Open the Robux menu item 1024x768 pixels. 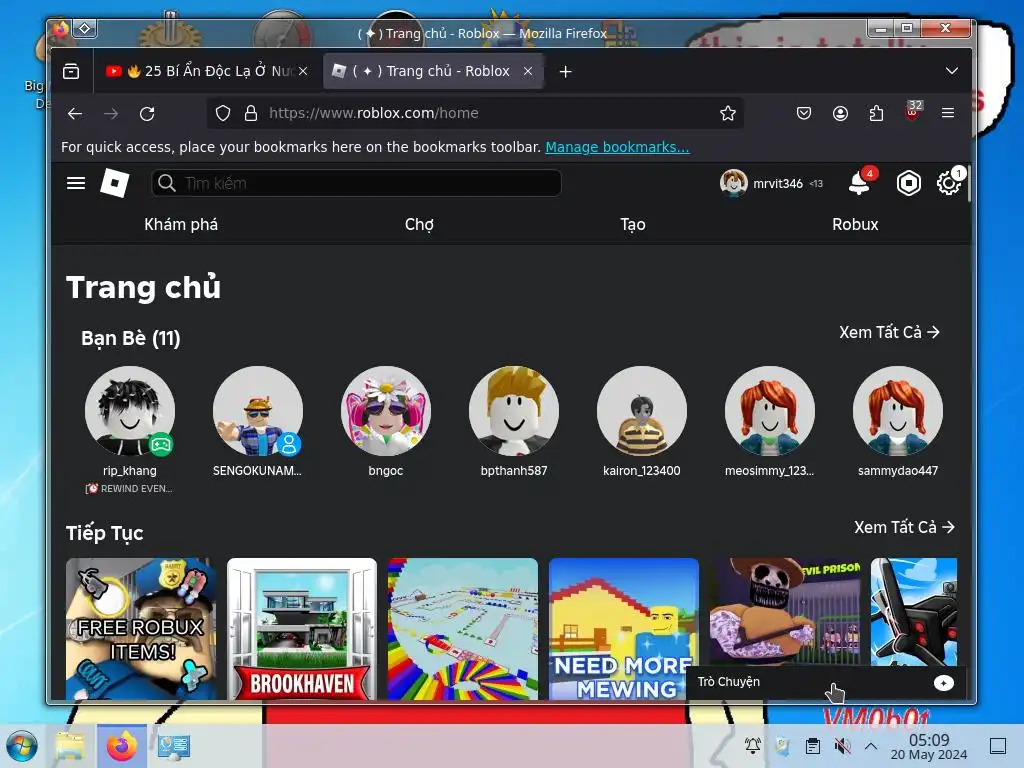[855, 225]
